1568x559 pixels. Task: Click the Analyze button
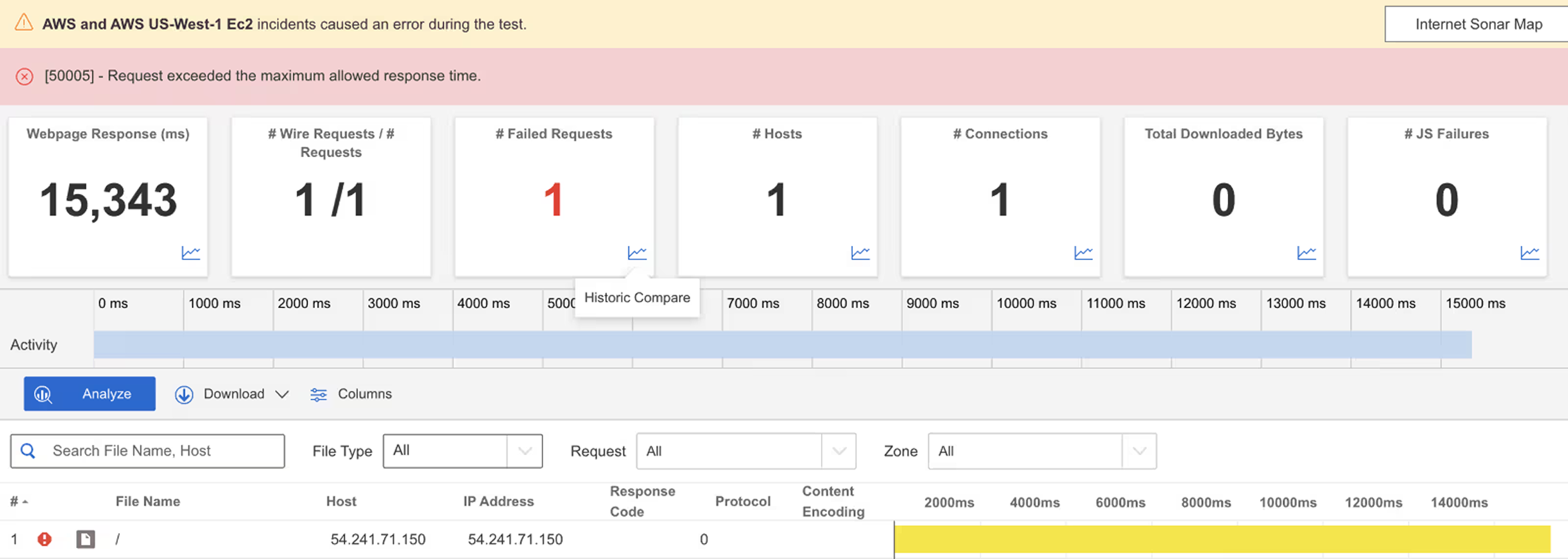click(89, 394)
